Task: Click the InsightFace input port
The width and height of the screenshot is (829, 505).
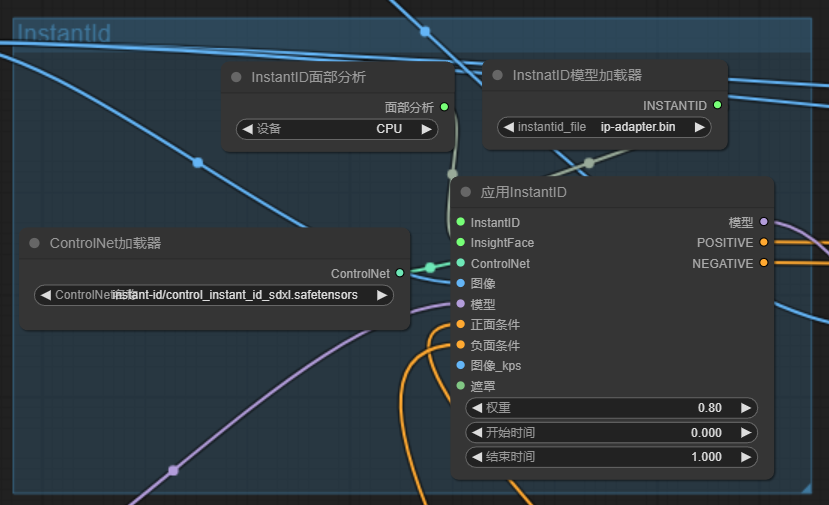Action: click(x=460, y=242)
